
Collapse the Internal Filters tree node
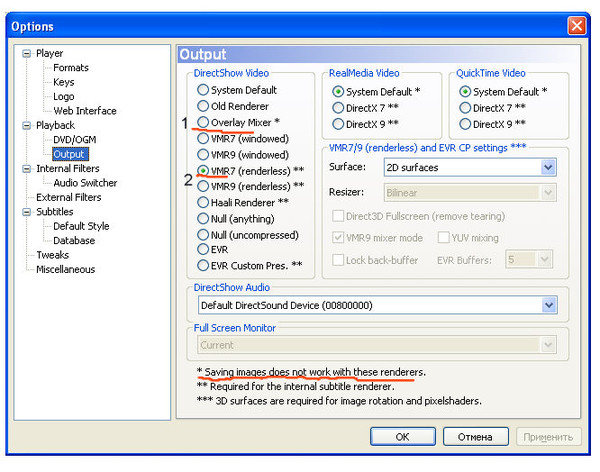pyautogui.click(x=26, y=168)
